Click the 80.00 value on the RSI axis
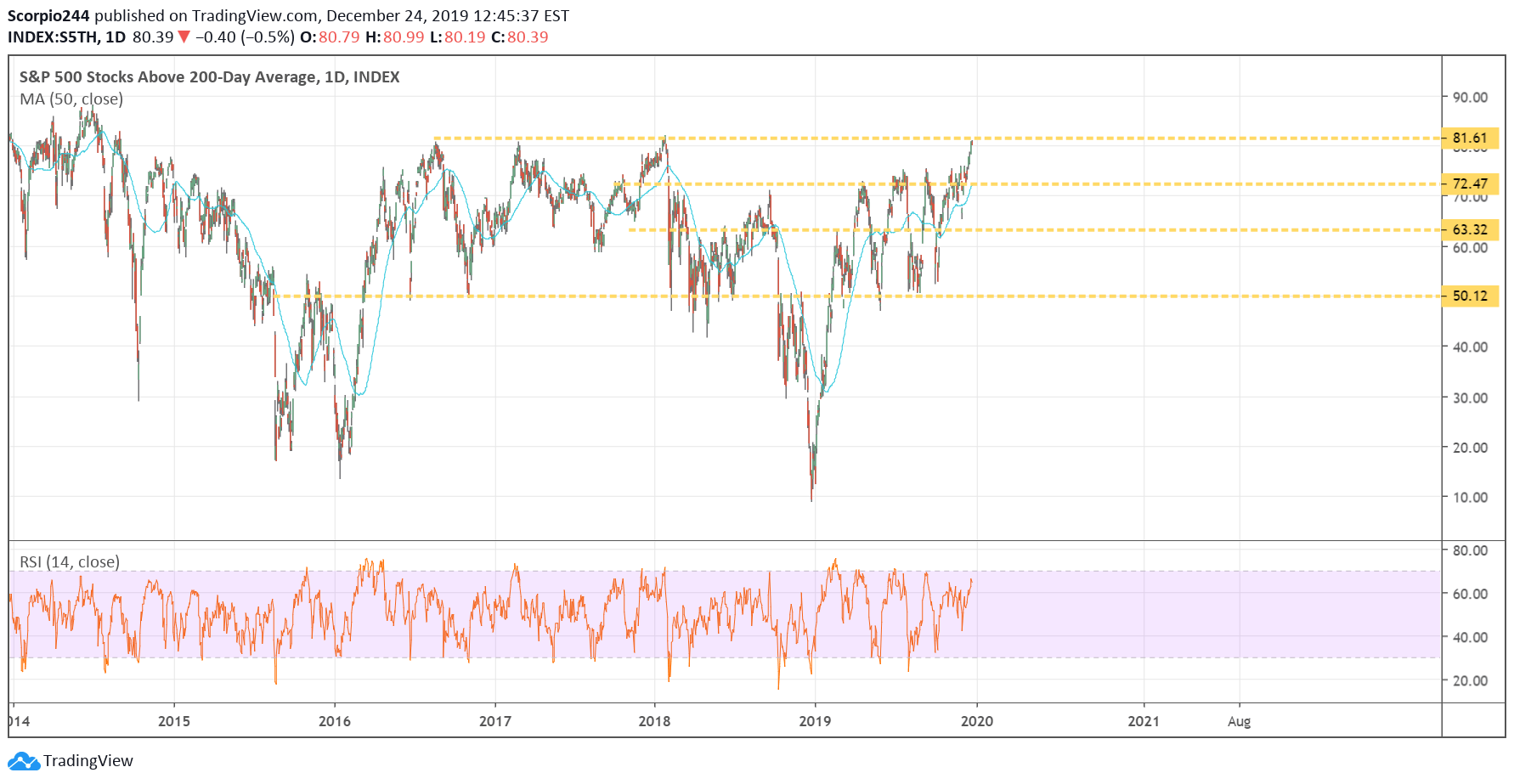1514x784 pixels. 1470,550
